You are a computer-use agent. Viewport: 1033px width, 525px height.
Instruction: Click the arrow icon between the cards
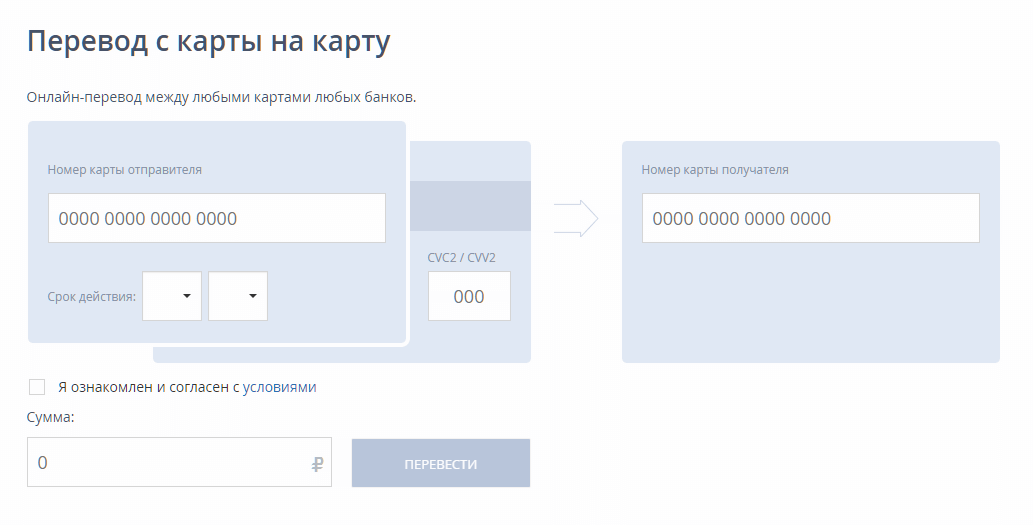pyautogui.click(x=576, y=218)
